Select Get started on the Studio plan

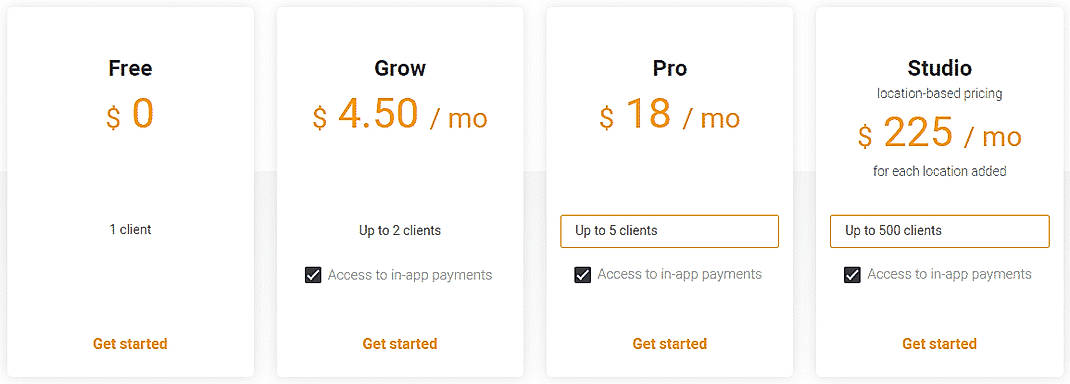939,344
